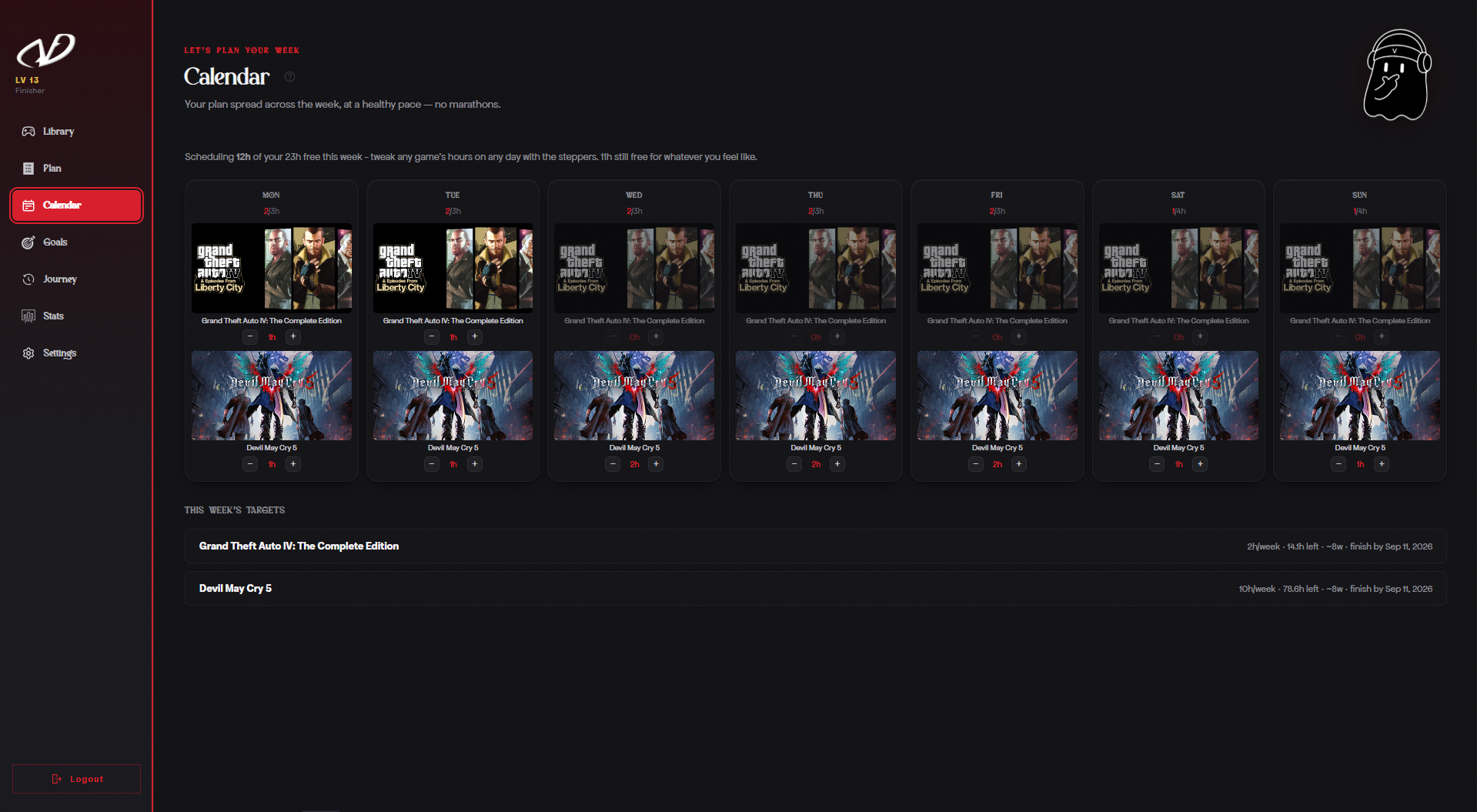Open the Grand Theft Auto IV weekly target row
The width and height of the screenshot is (1477, 812).
coord(815,546)
